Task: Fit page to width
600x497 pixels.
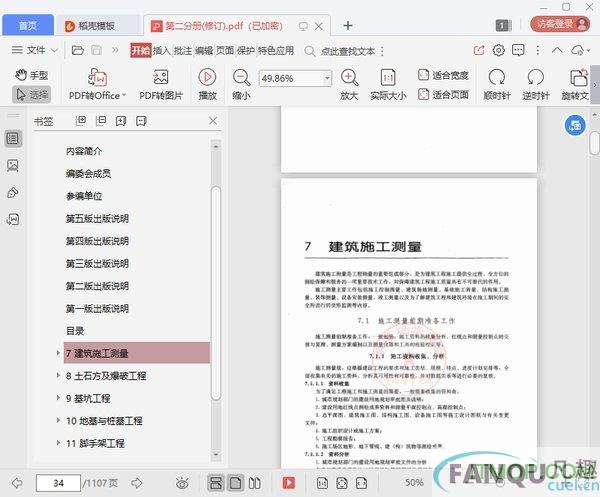Action: click(x=443, y=75)
